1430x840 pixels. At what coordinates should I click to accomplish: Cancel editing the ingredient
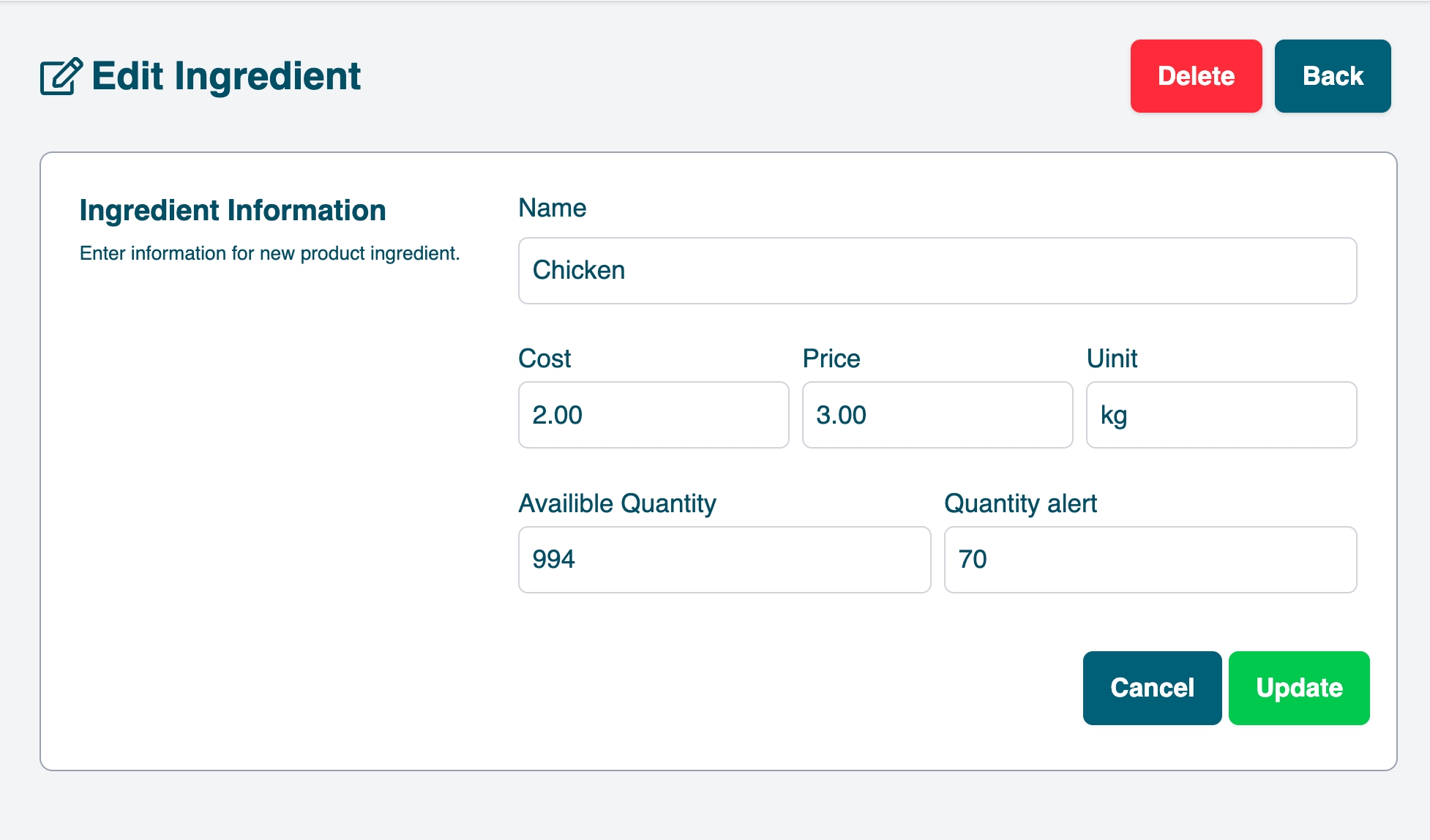pos(1152,688)
